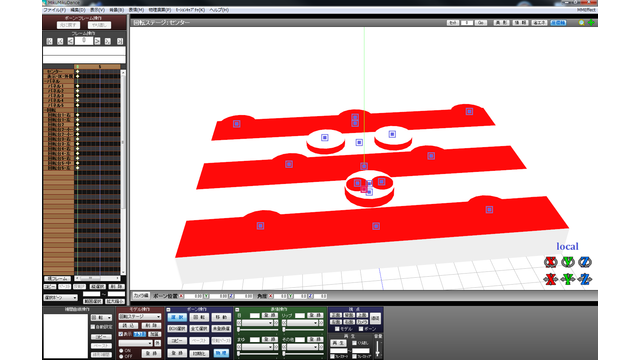
Task: Open the lip morph dropdown
Action: coord(302,322)
